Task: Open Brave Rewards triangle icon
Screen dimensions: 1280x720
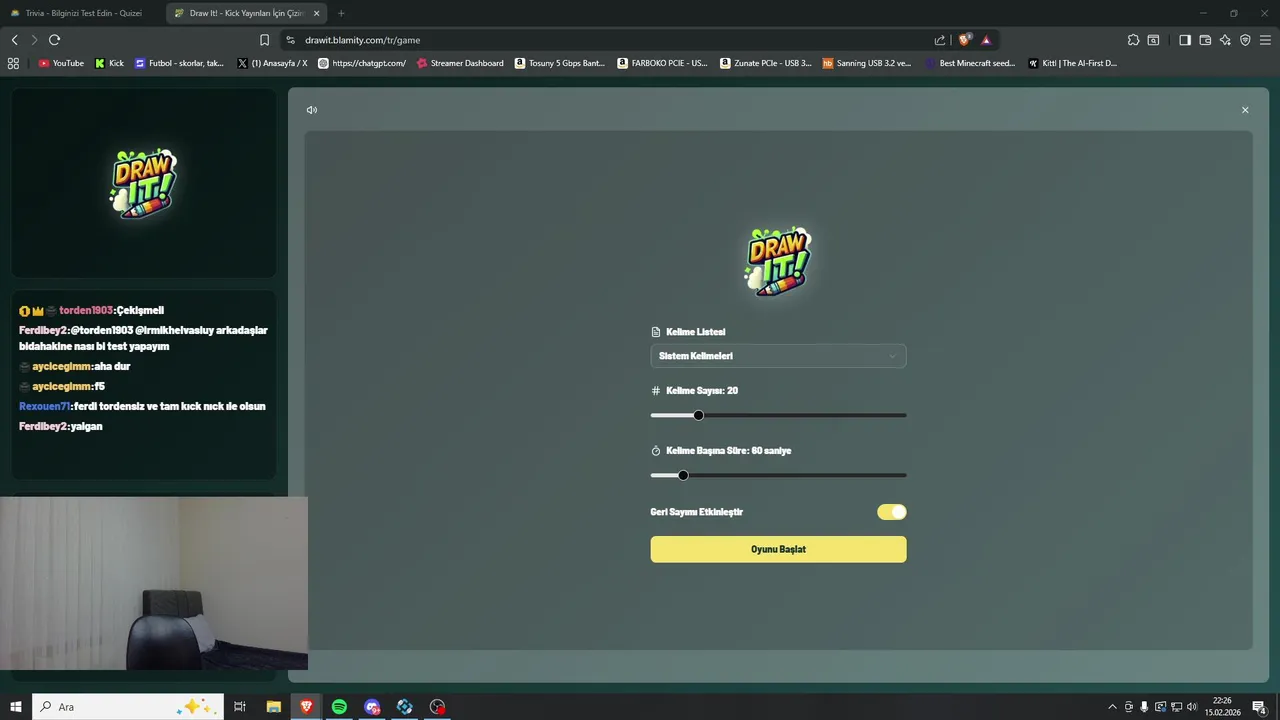Action: coord(986,40)
